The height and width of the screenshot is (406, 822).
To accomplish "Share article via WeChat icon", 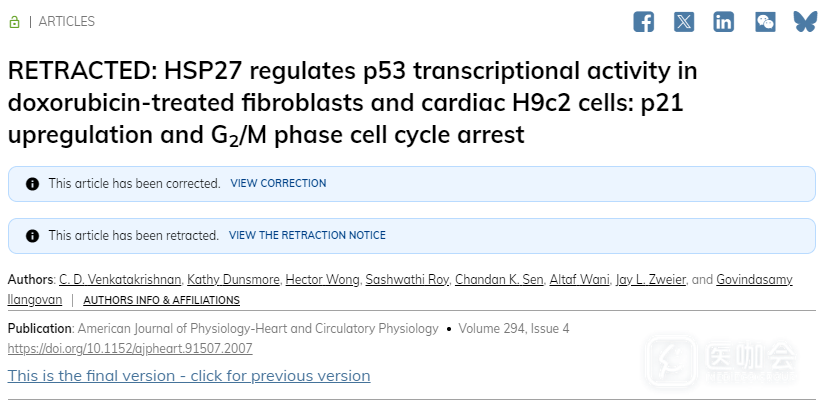I will pos(765,22).
